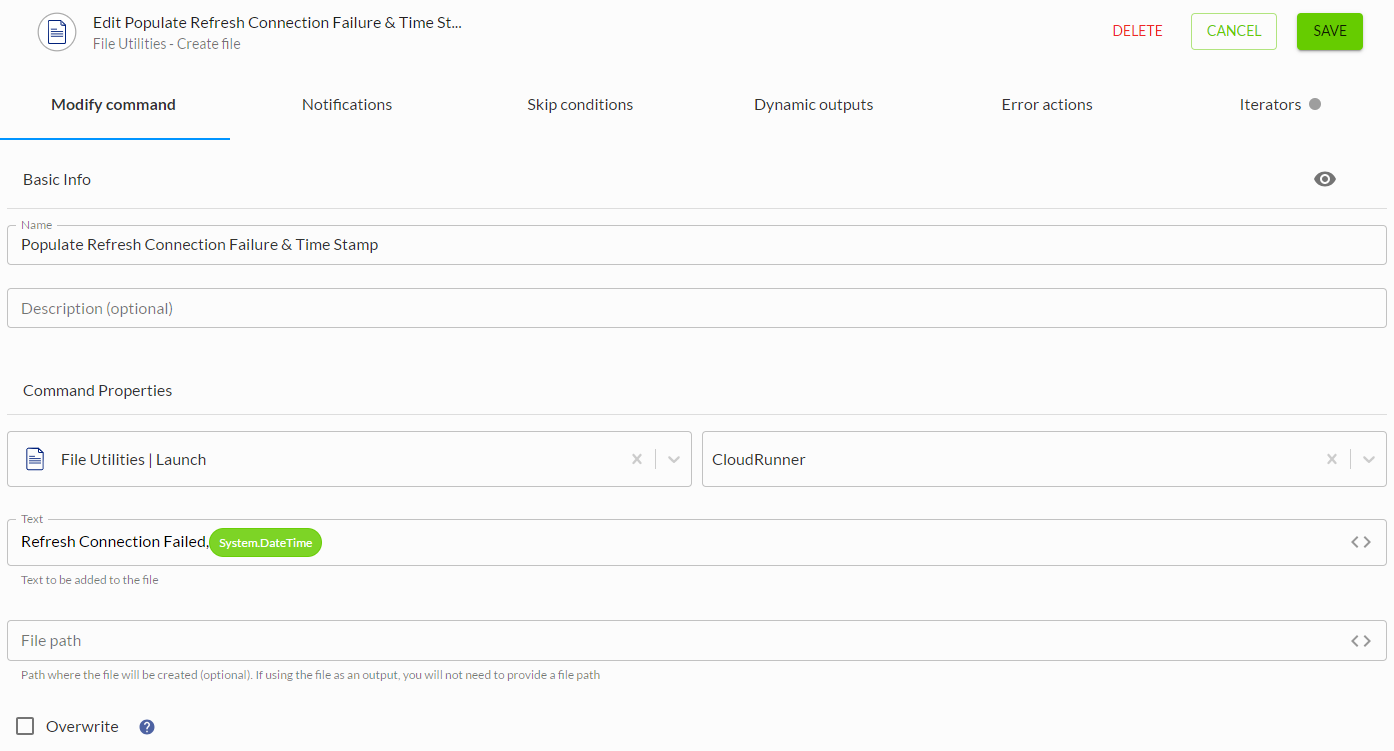The width and height of the screenshot is (1394, 751).
Task: Switch to the Modify command tab
Action: point(114,105)
